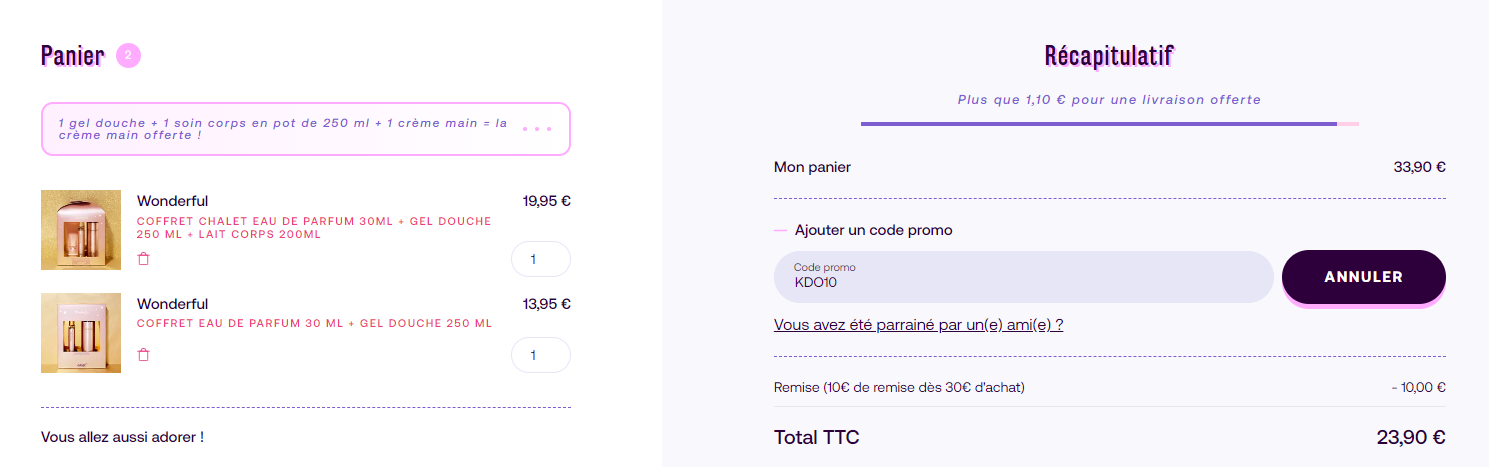Click the cart item count badge
Image resolution: width=1489 pixels, height=467 pixels.
click(128, 56)
